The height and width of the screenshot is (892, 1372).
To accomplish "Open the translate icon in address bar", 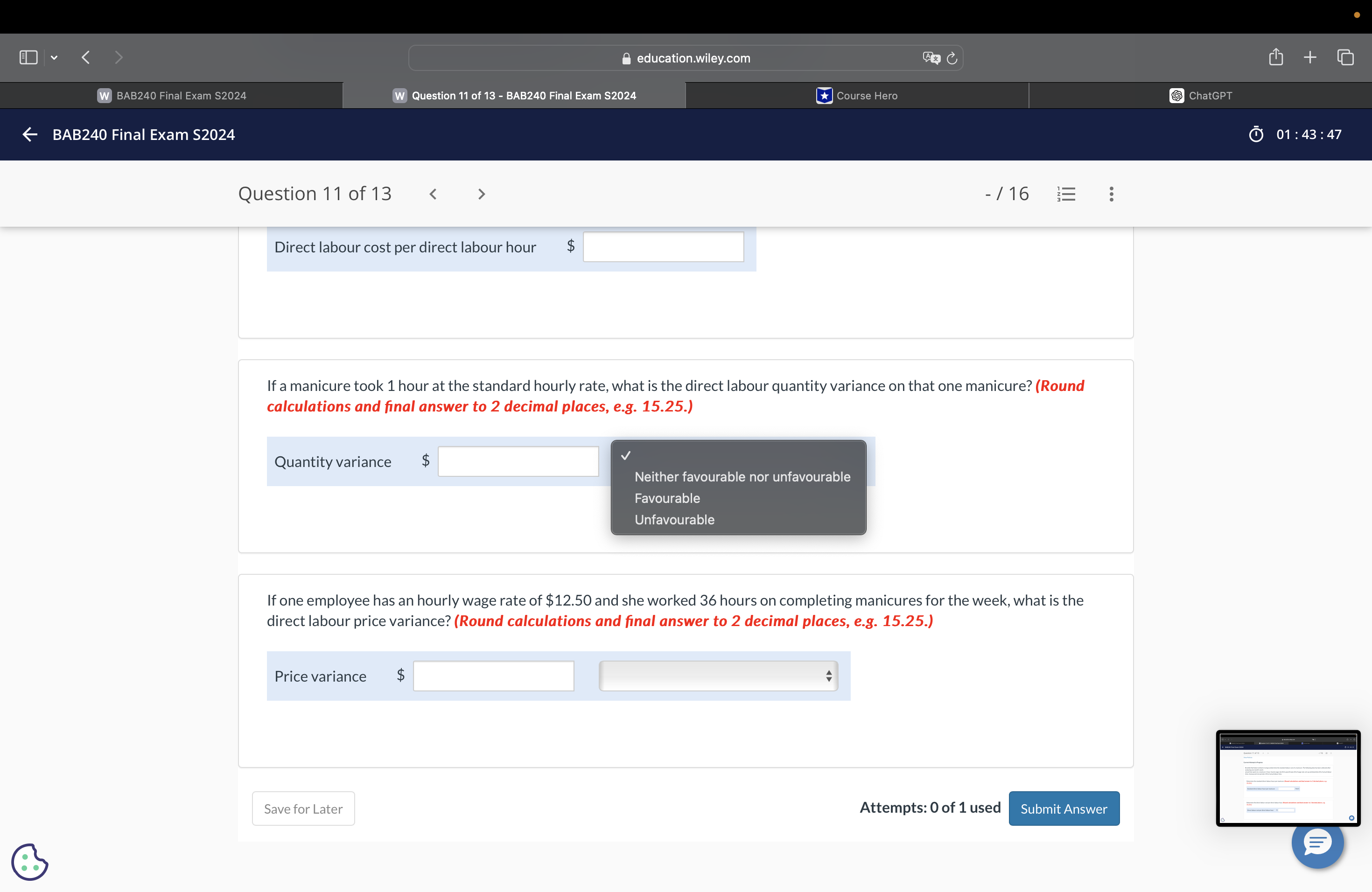I will tap(931, 58).
